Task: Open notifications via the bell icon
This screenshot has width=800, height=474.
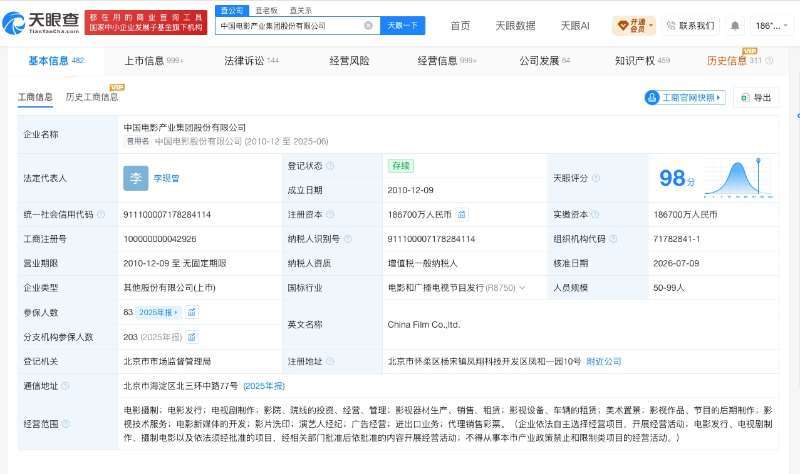Action: (x=735, y=26)
